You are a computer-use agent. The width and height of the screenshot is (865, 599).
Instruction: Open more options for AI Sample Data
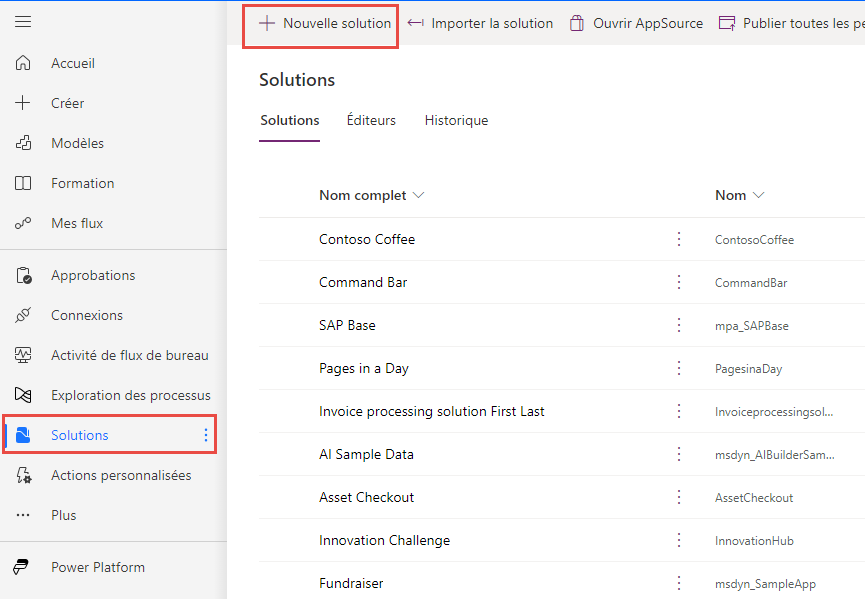(679, 454)
